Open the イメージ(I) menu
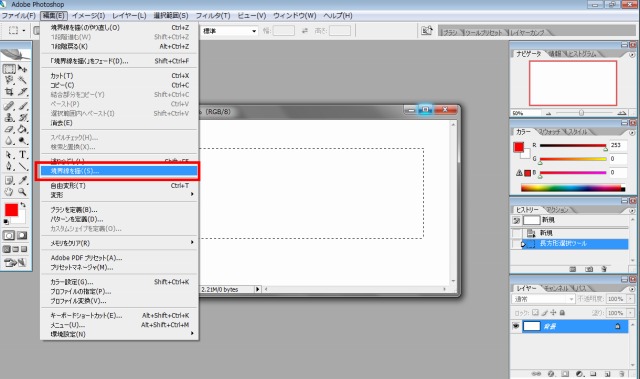640x379 pixels. click(x=88, y=16)
